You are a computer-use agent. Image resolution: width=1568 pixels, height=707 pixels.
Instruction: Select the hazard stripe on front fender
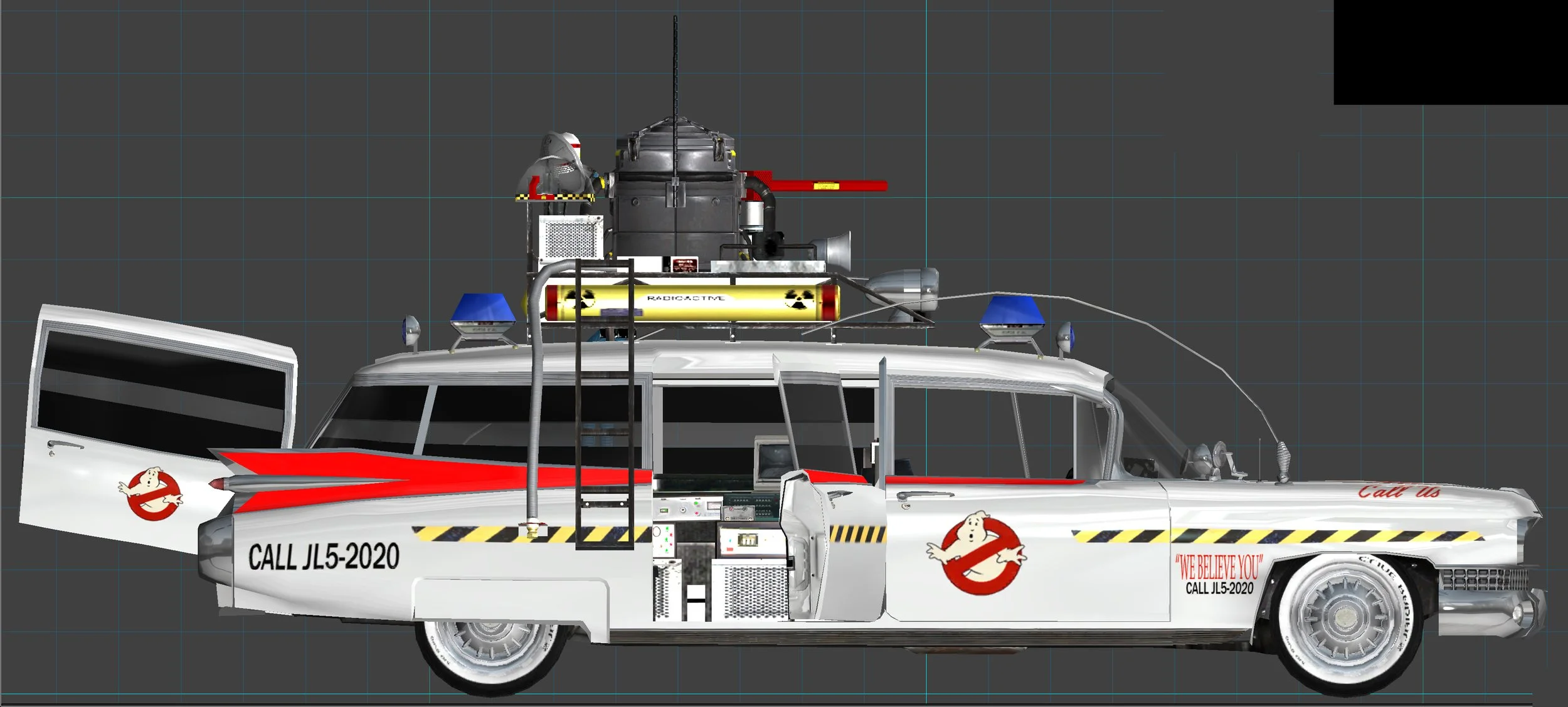(1277, 536)
